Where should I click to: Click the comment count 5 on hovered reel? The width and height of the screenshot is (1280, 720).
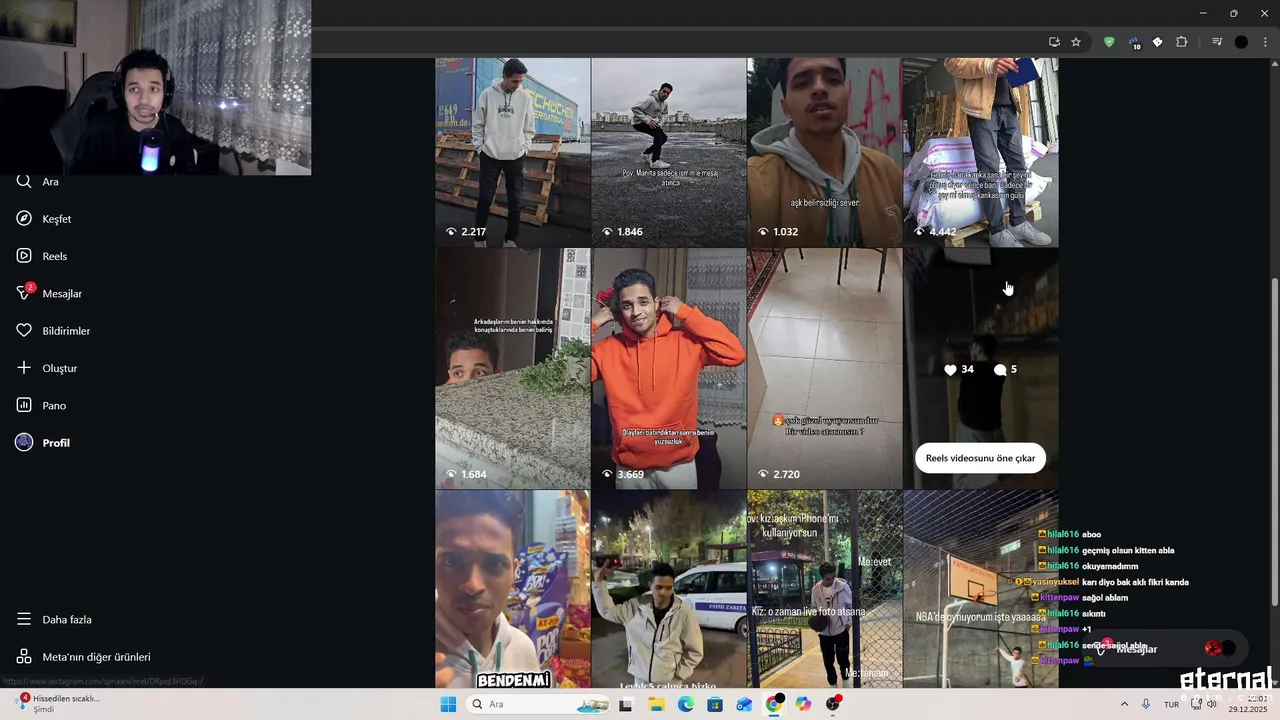[1005, 369]
